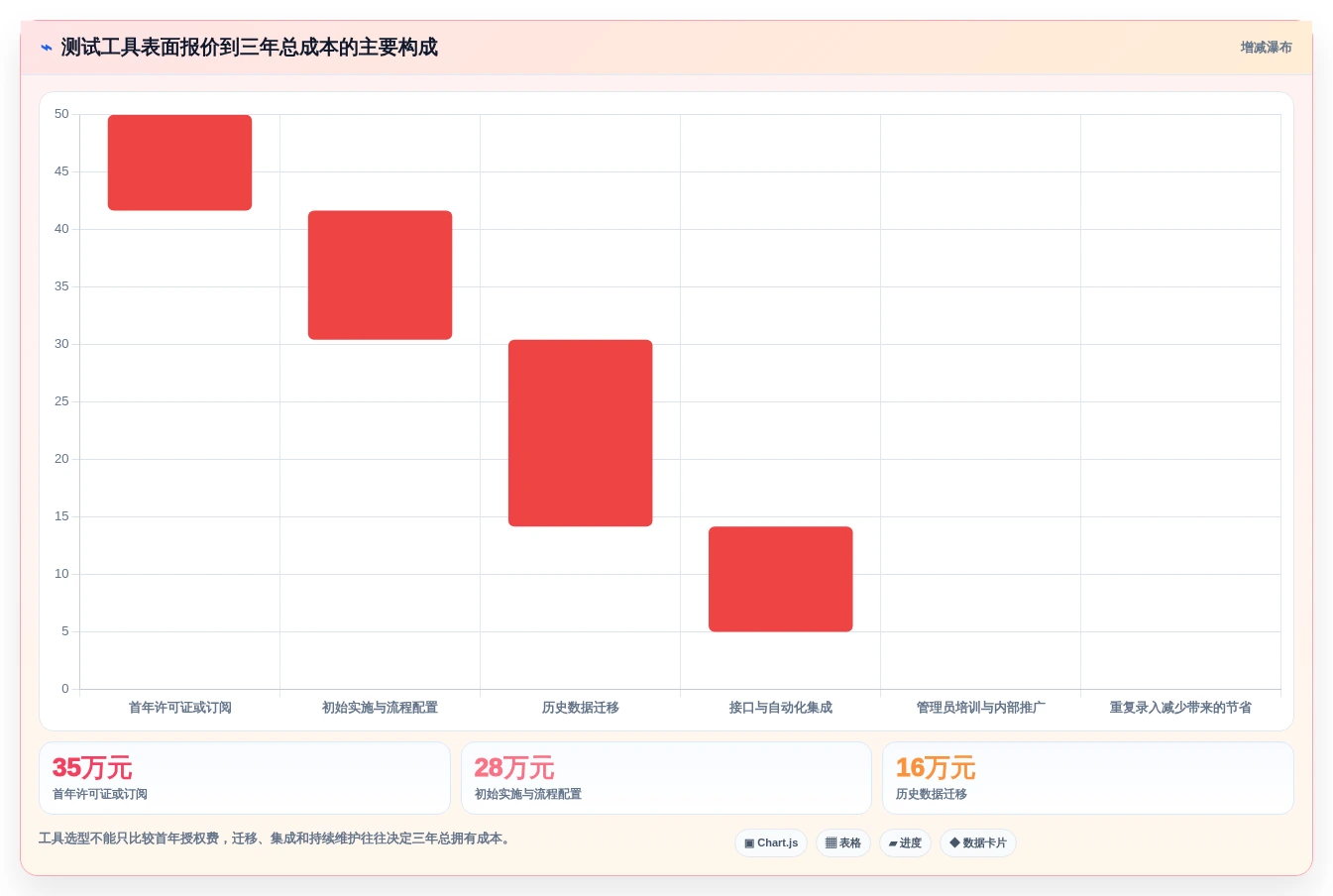Open the 16万元 历史数据迁移 data card
The image size is (1333, 896).
click(1088, 778)
